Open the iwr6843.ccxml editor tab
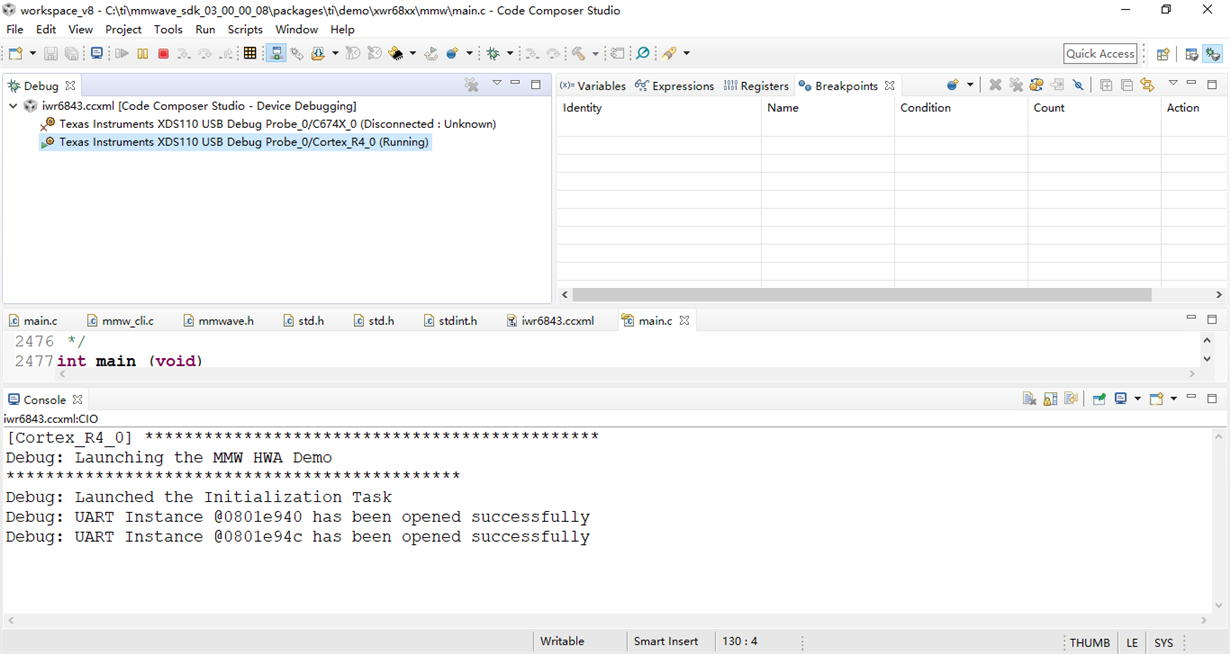 coord(550,321)
